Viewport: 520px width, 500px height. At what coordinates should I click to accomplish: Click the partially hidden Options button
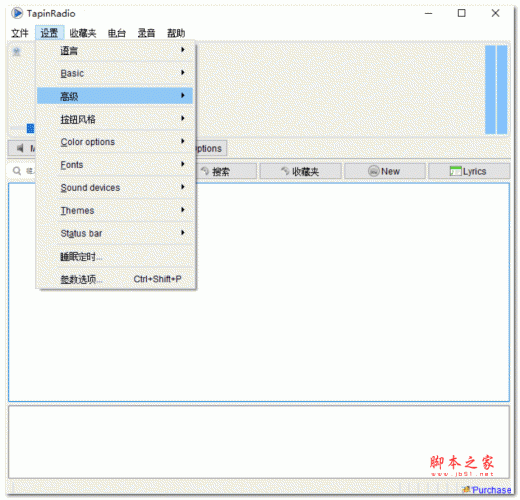[211, 148]
